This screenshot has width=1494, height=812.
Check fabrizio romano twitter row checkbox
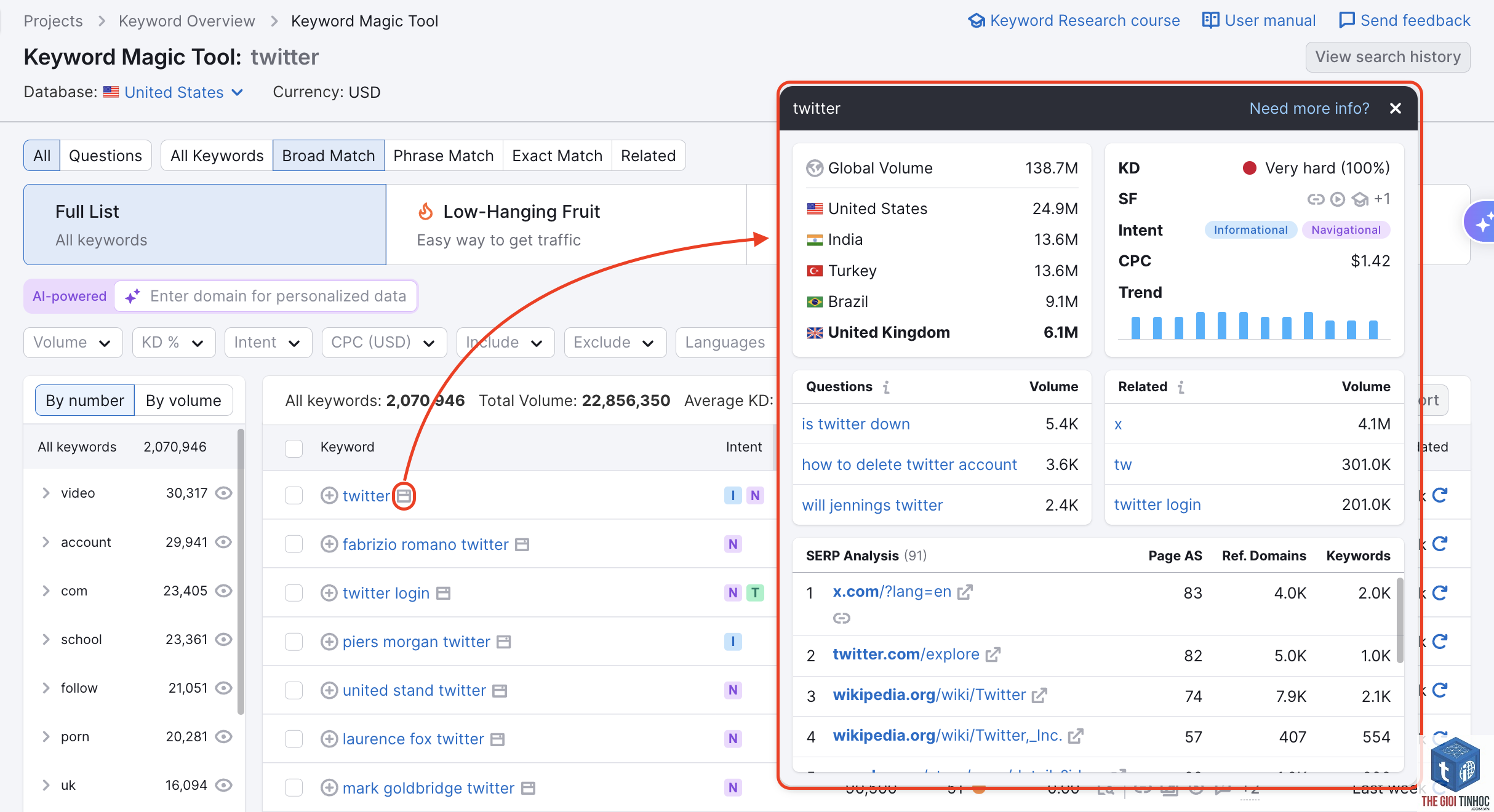click(294, 544)
